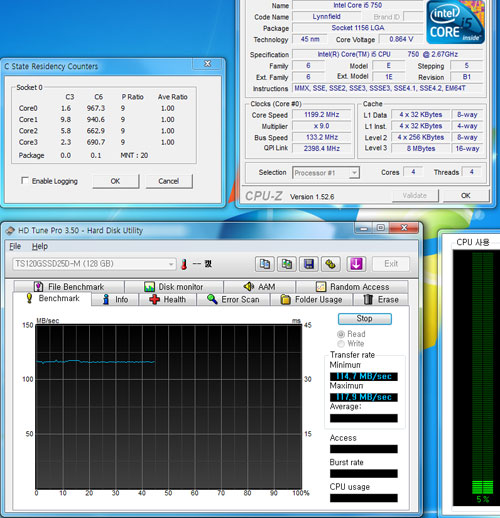Click the Core3 C6 value 690.7
This screenshot has height=518, width=500.
coord(96,142)
